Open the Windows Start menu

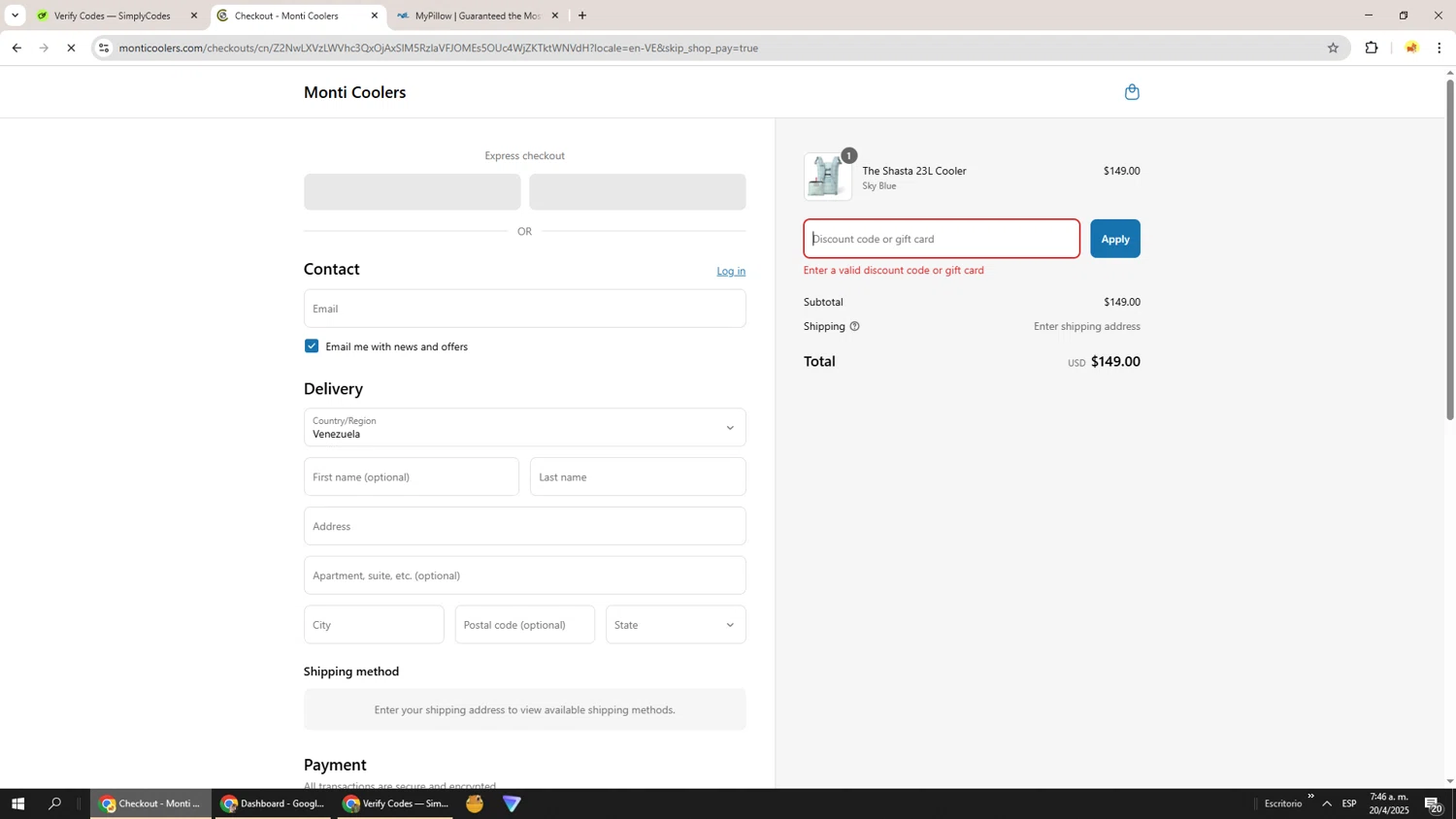coord(17,803)
